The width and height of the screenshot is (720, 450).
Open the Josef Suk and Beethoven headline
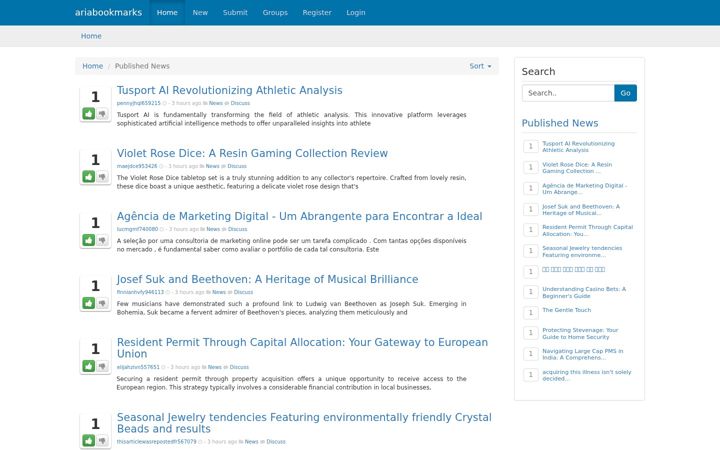click(267, 279)
